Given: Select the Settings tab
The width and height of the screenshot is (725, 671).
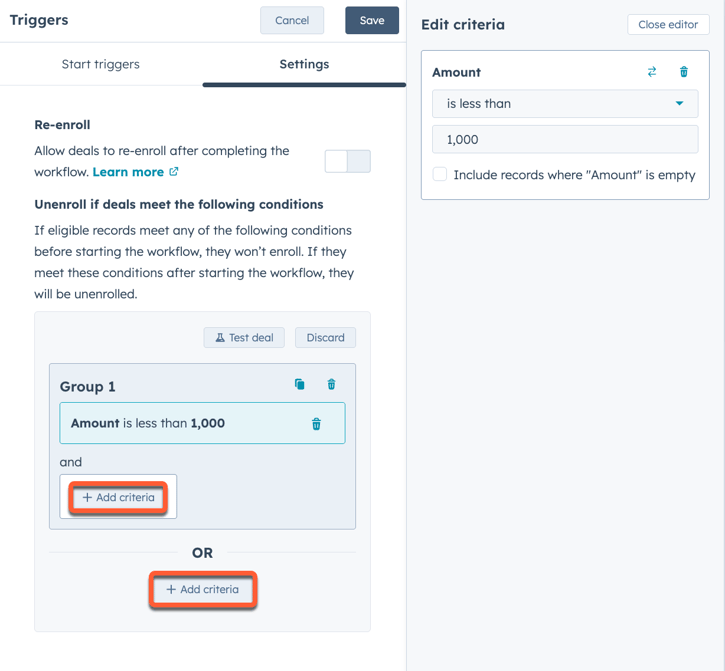Looking at the screenshot, I should point(304,64).
